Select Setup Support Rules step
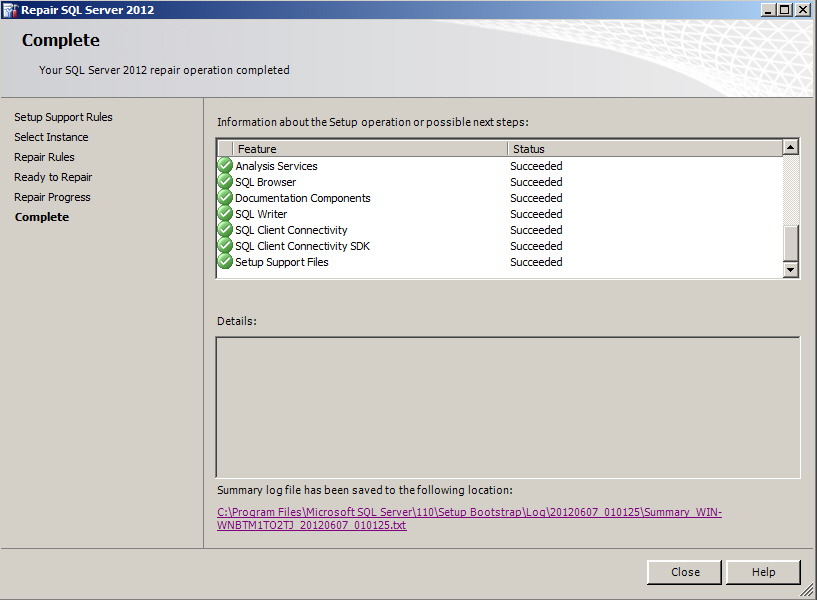Viewport: 817px width, 600px height. [63, 117]
